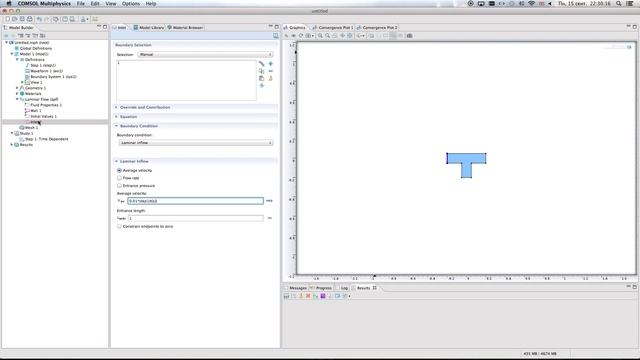Click the Zoom Extents icon in Graphics toolbar
The height and width of the screenshot is (360, 640).
tap(350, 36)
